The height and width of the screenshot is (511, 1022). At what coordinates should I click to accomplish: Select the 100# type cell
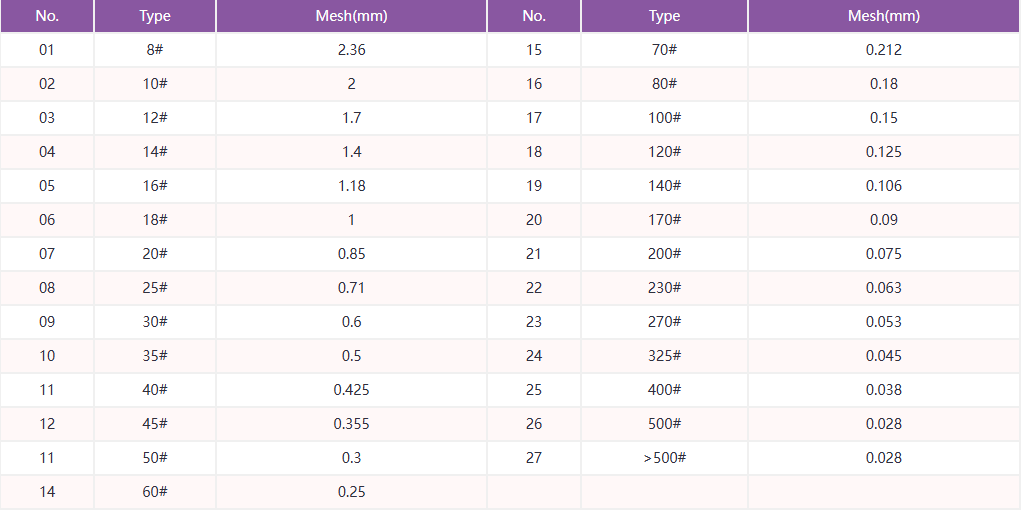point(664,118)
